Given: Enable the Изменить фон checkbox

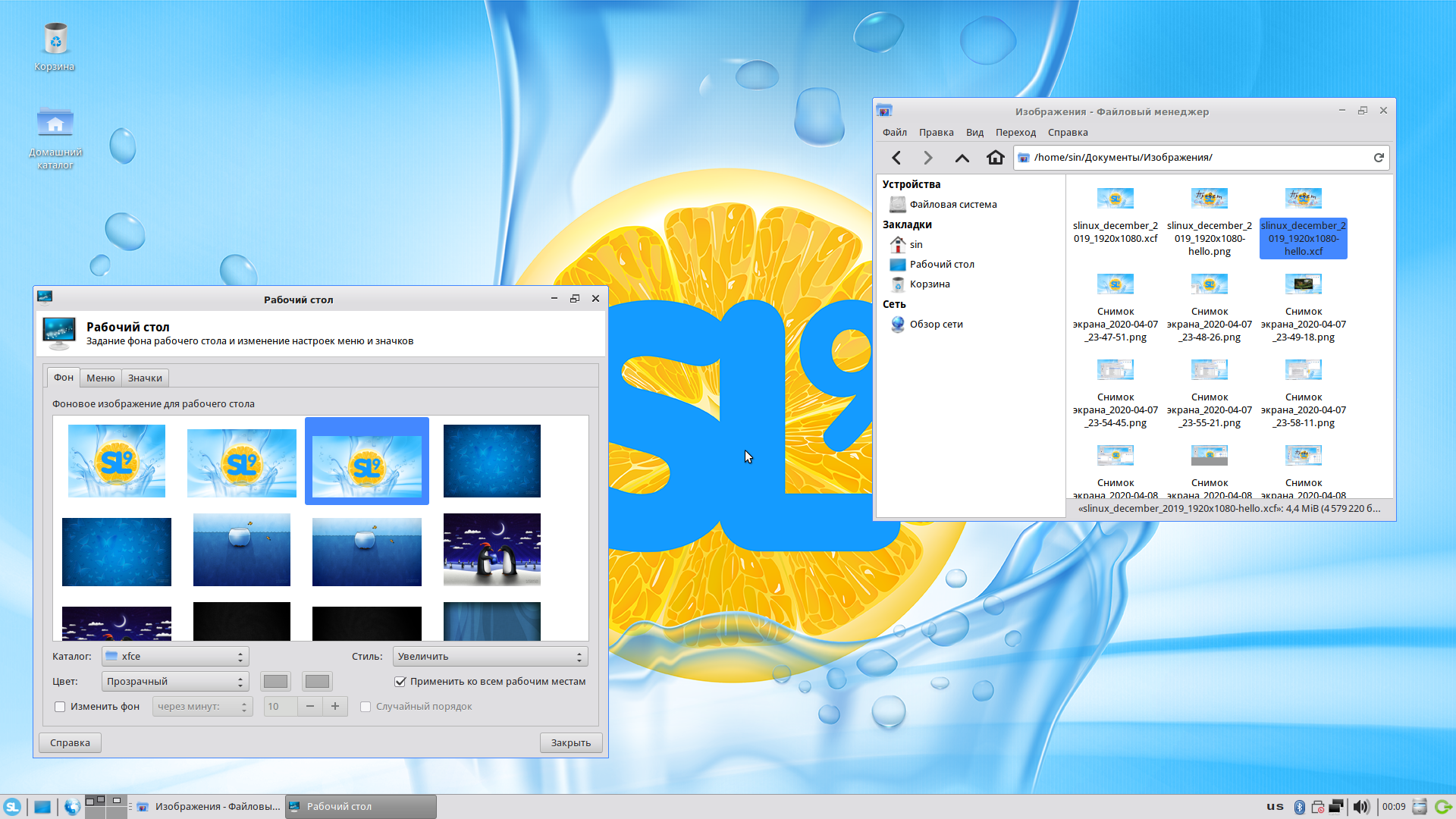Looking at the screenshot, I should click(x=60, y=707).
